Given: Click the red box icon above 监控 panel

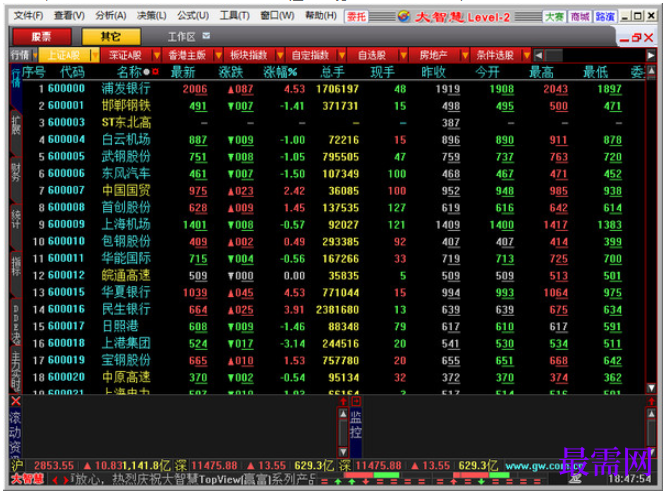Looking at the screenshot, I should tap(356, 401).
